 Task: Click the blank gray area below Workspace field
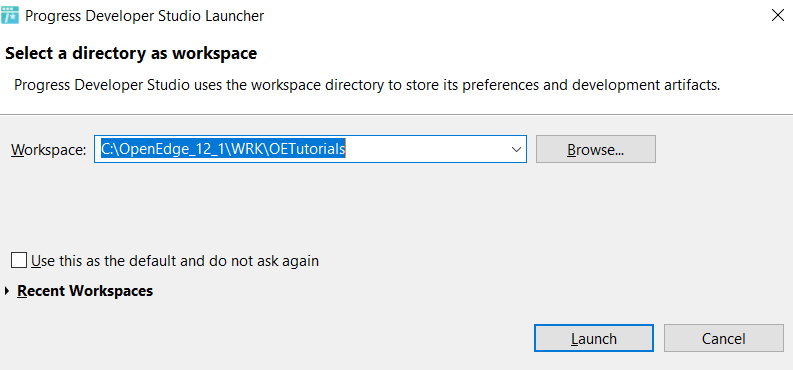pyautogui.click(x=354, y=207)
